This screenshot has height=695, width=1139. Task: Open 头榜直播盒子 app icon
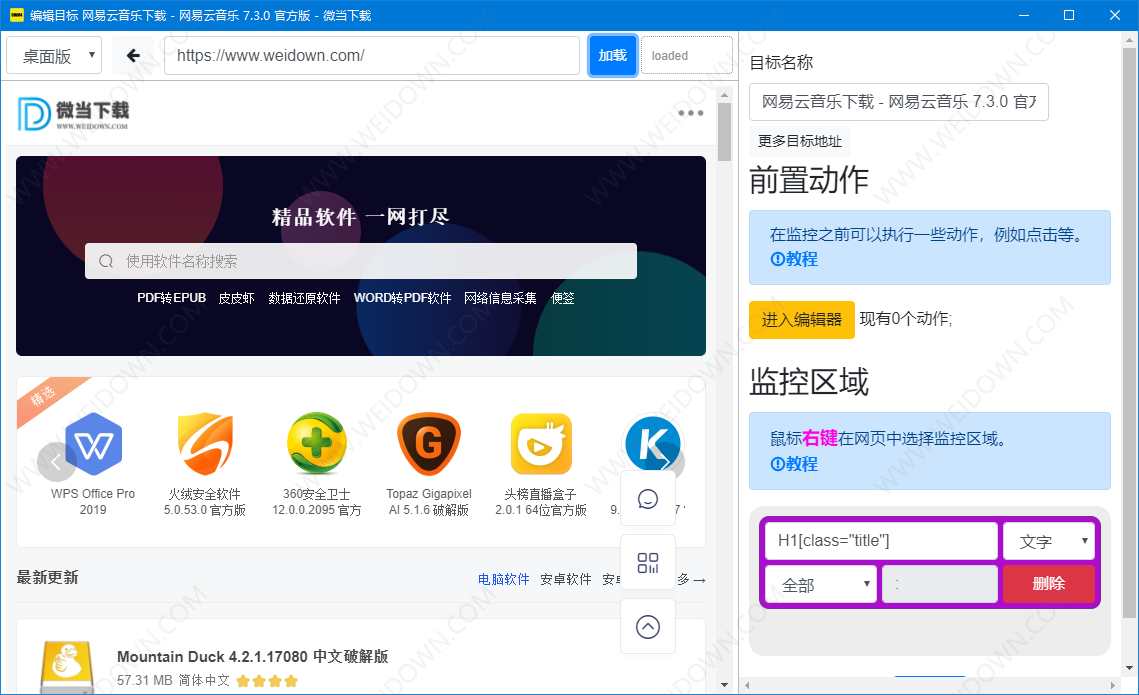pos(541,443)
